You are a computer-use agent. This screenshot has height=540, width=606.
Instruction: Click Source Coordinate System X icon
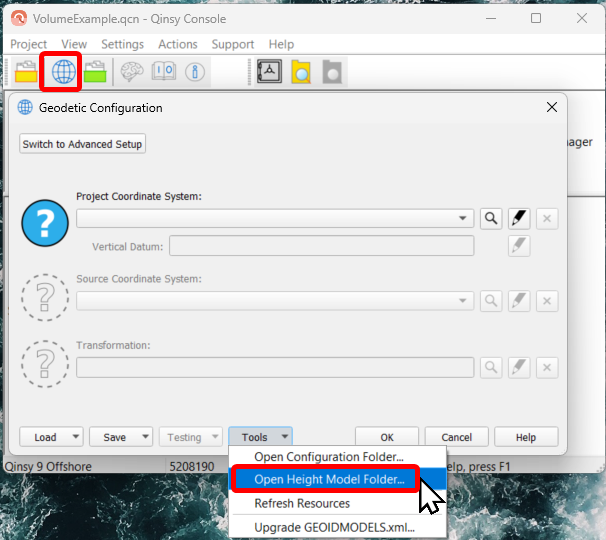(547, 301)
